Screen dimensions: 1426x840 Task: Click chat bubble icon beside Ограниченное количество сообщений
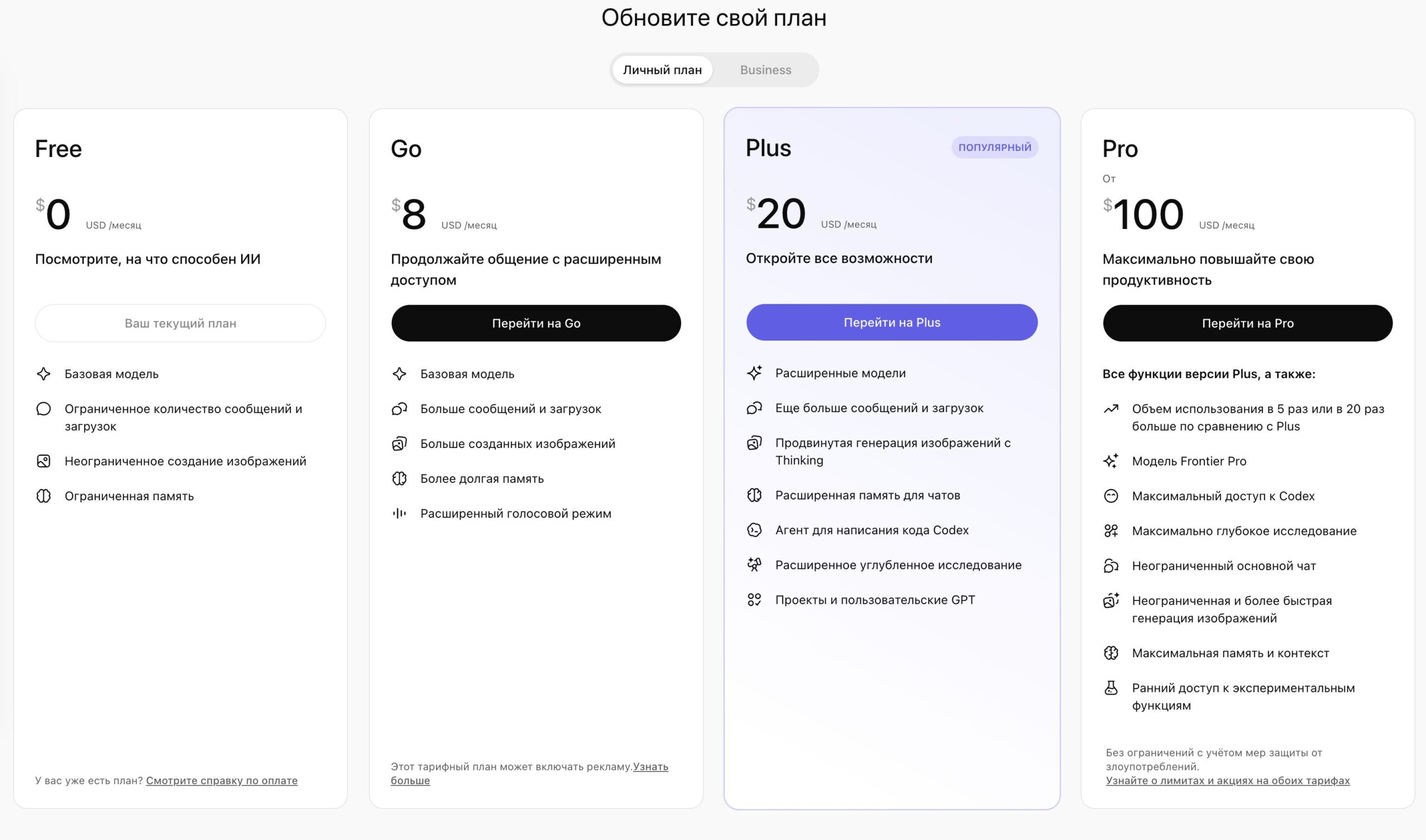point(43,409)
